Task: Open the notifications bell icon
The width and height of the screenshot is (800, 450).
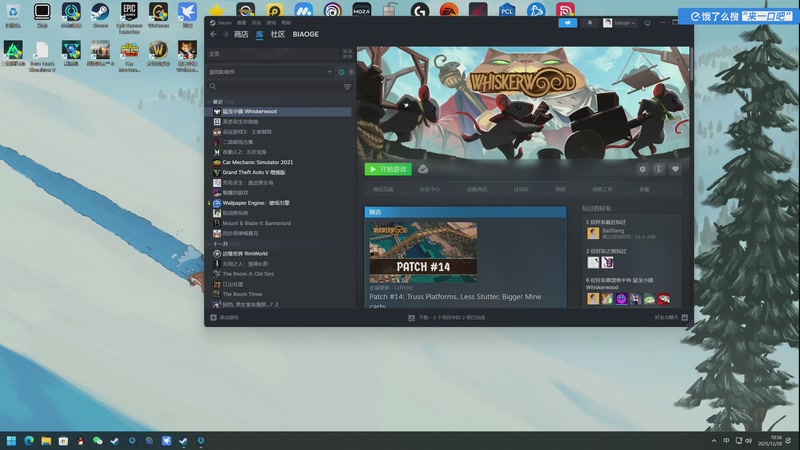Action: point(590,23)
